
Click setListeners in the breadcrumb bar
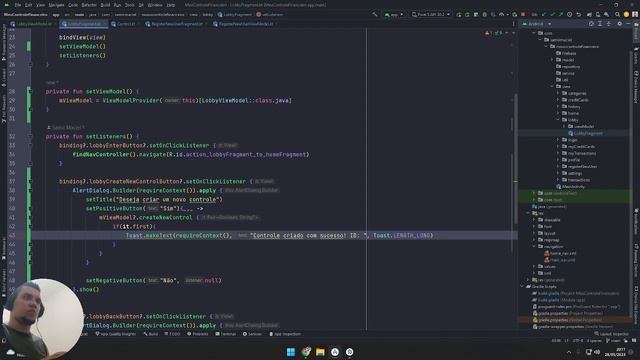269,14
